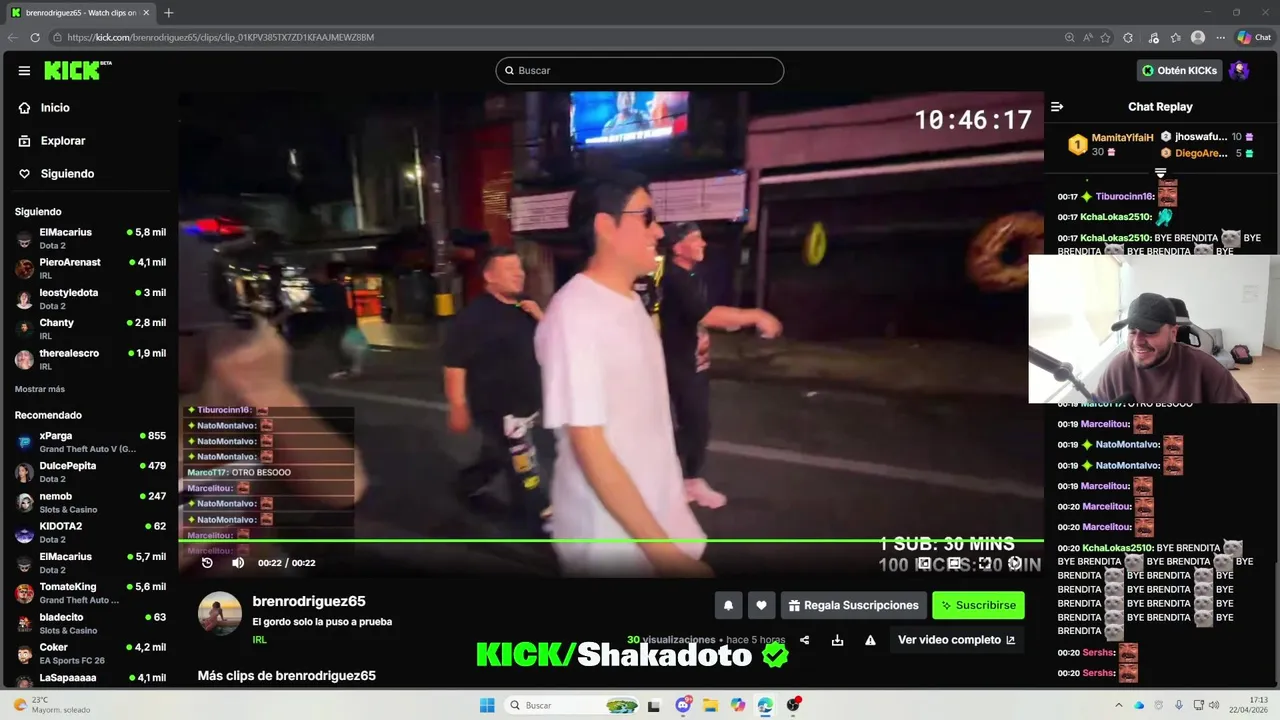Open the Kick hamburger sidebar menu

click(24, 71)
